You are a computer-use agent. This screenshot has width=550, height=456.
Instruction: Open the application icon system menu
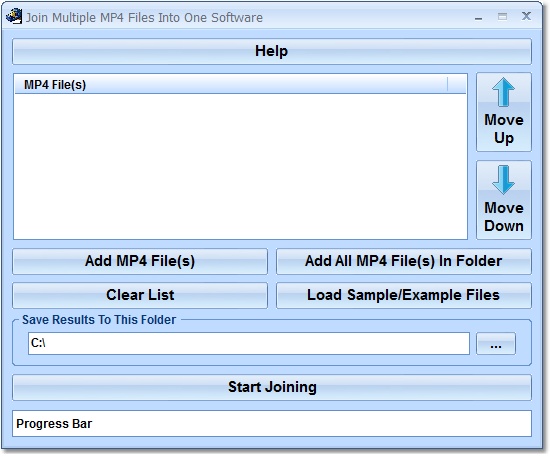click(14, 16)
